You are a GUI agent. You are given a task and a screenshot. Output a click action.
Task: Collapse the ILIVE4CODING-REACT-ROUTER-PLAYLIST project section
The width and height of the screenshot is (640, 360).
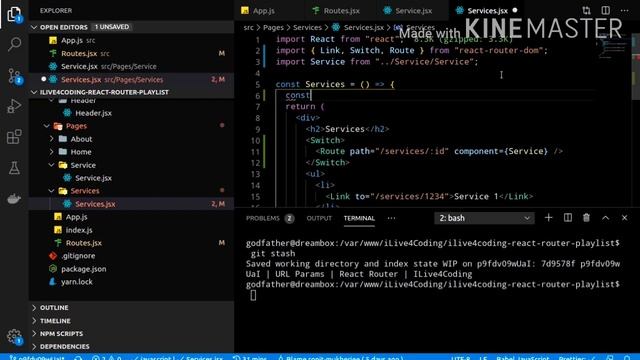pyautogui.click(x=34, y=92)
